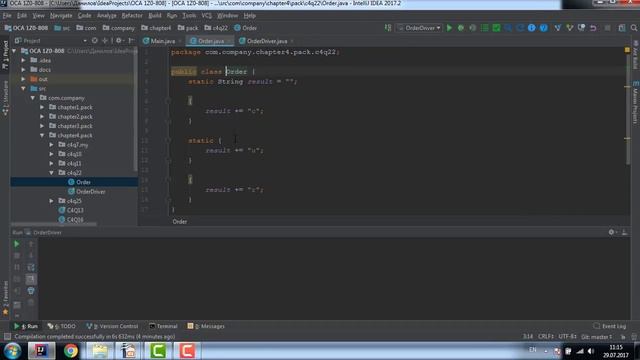The image size is (640, 360).
Task: Open Windows Start menu
Action: (13, 351)
